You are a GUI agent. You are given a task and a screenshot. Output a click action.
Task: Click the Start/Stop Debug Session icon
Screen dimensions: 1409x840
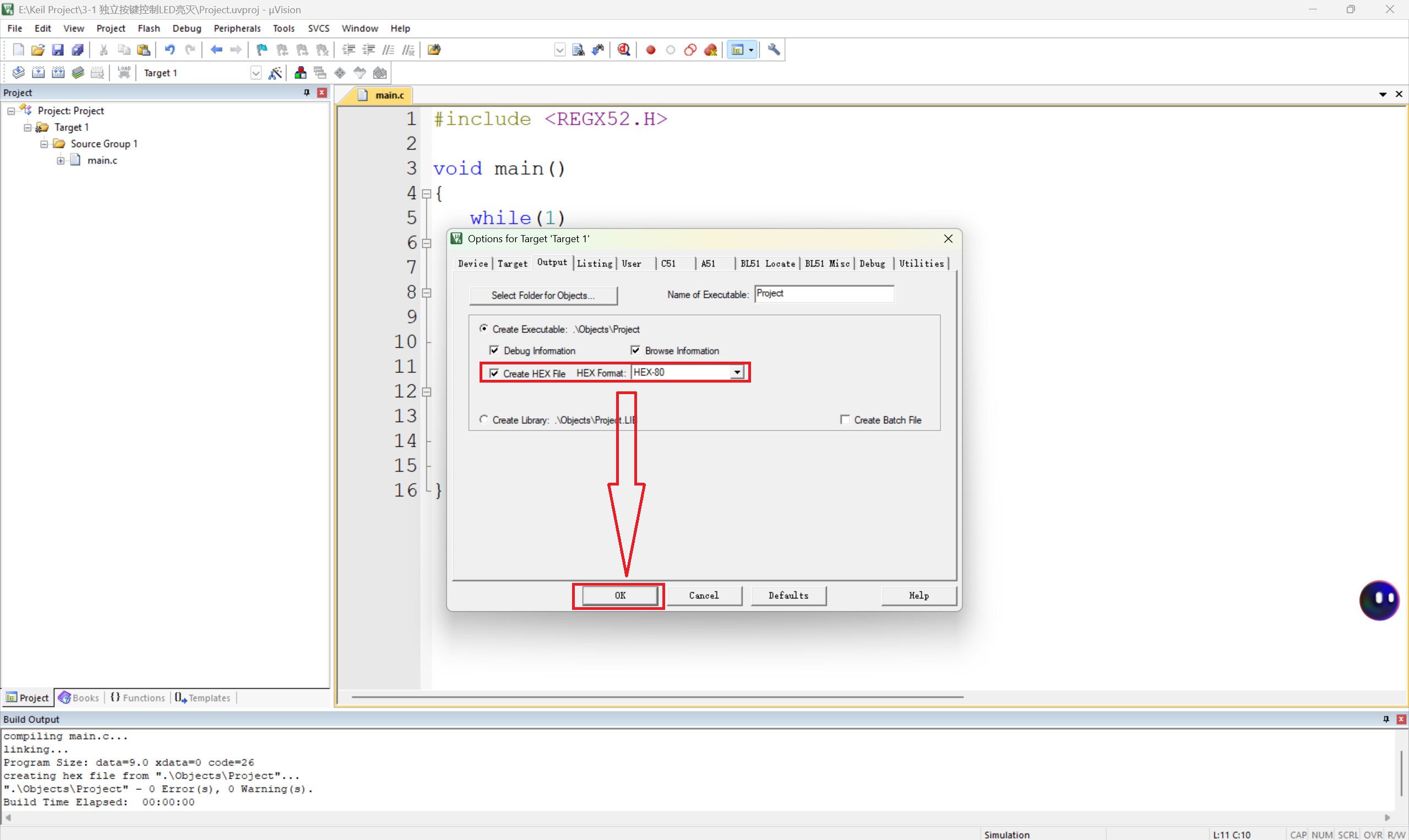623,50
